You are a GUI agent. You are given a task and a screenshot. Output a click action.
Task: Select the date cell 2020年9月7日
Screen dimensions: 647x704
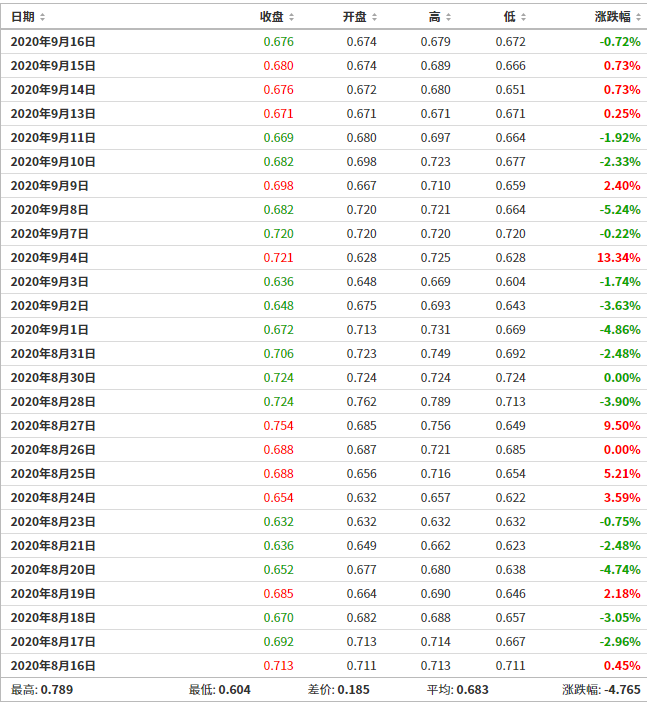coord(49,234)
